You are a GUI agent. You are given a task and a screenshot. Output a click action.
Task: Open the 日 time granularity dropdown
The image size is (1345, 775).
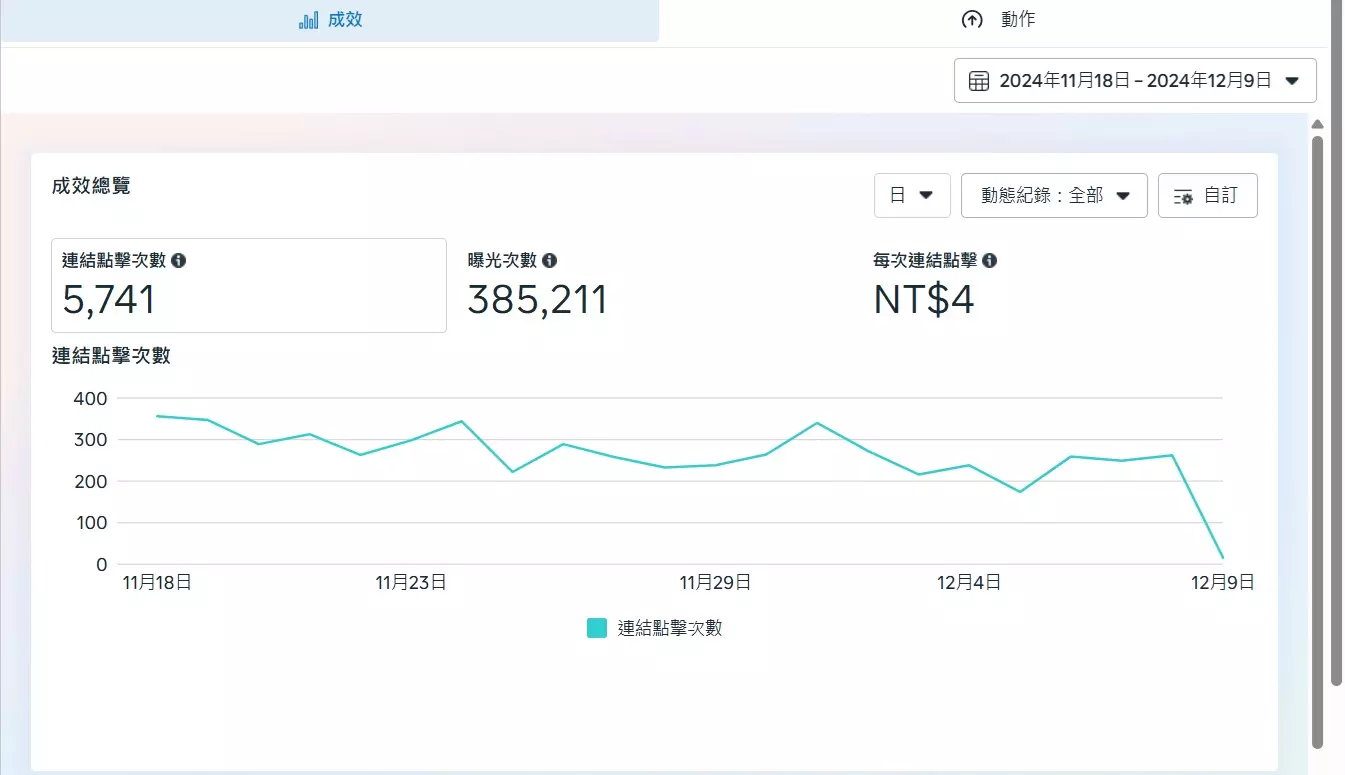pyautogui.click(x=912, y=195)
